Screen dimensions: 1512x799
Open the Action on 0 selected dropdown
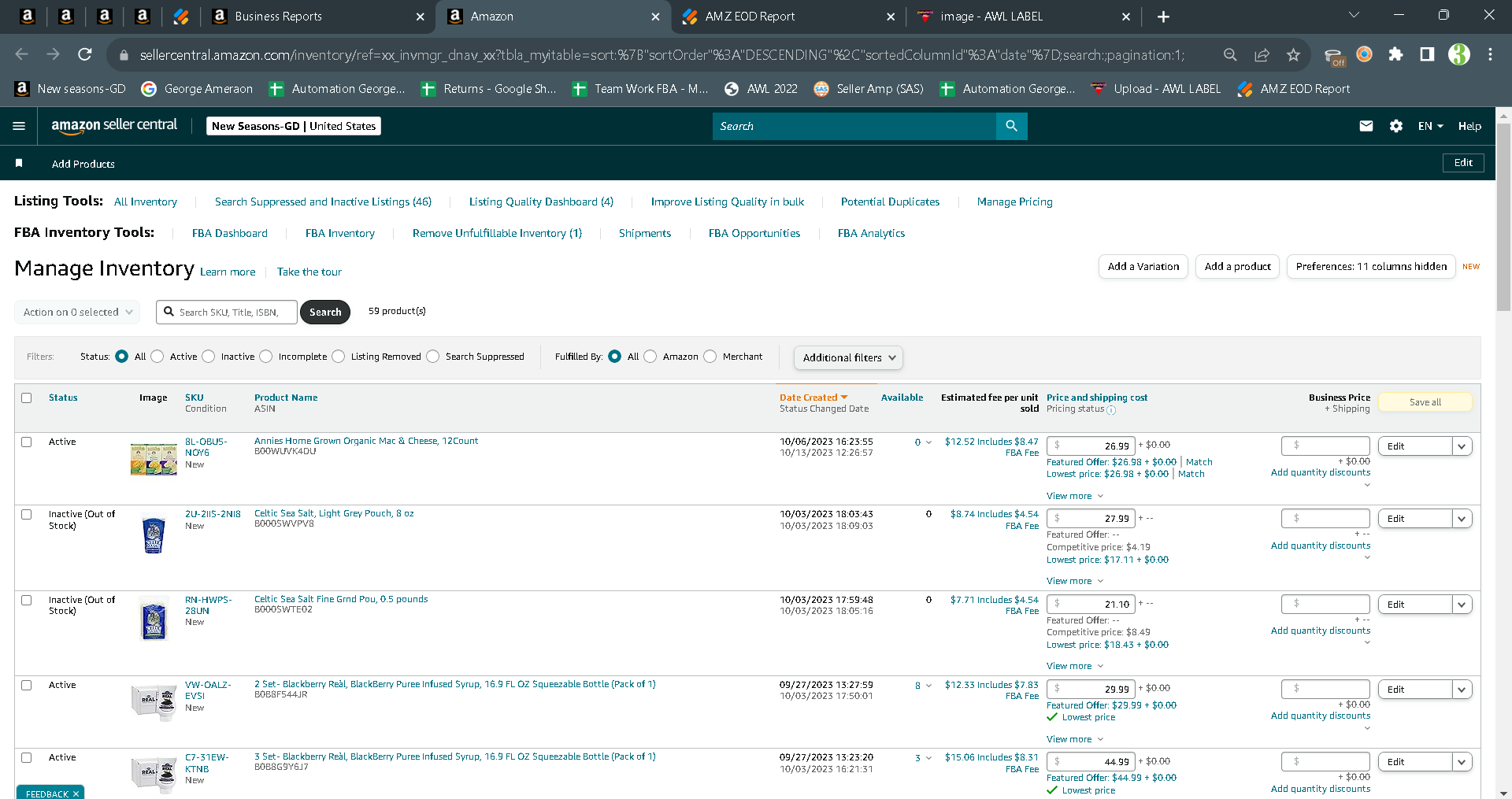(x=77, y=312)
